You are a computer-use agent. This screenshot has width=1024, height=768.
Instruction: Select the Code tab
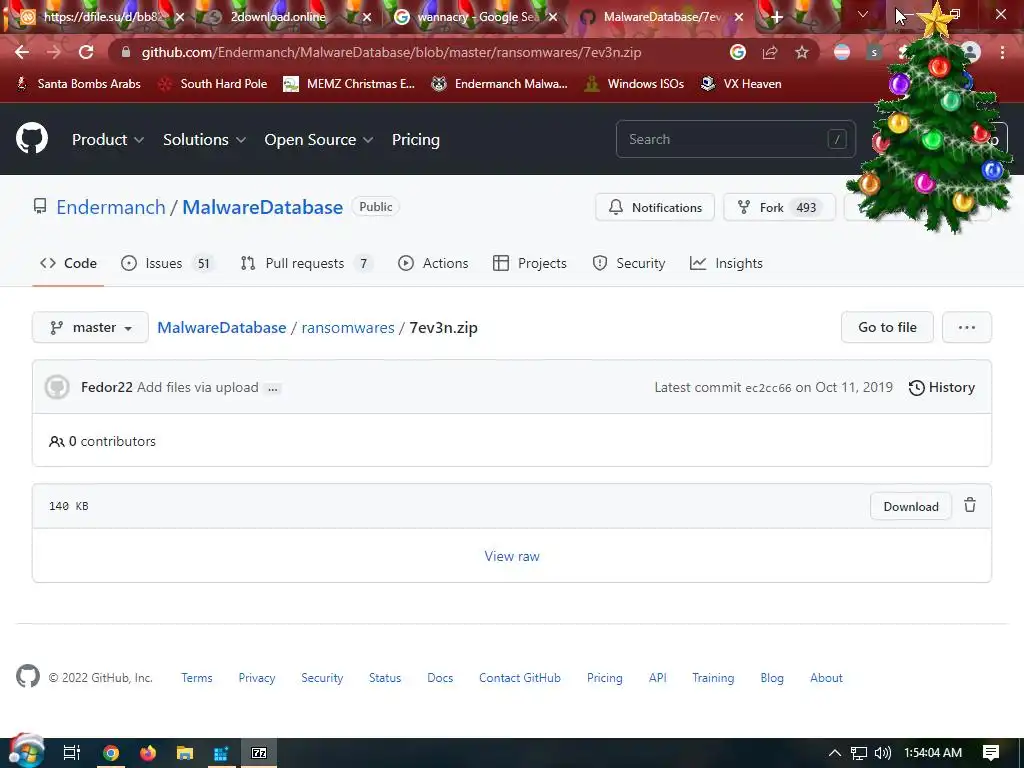[x=68, y=263]
